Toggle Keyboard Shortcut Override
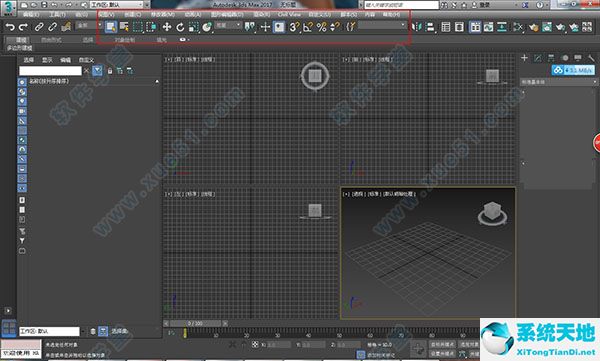The height and width of the screenshot is (361, 600). [279, 27]
